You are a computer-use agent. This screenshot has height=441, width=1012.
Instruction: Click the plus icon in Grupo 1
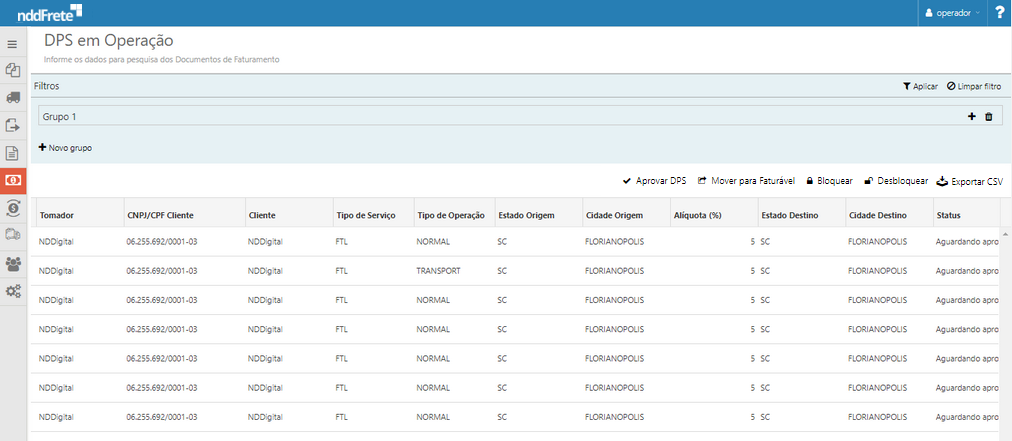click(971, 117)
